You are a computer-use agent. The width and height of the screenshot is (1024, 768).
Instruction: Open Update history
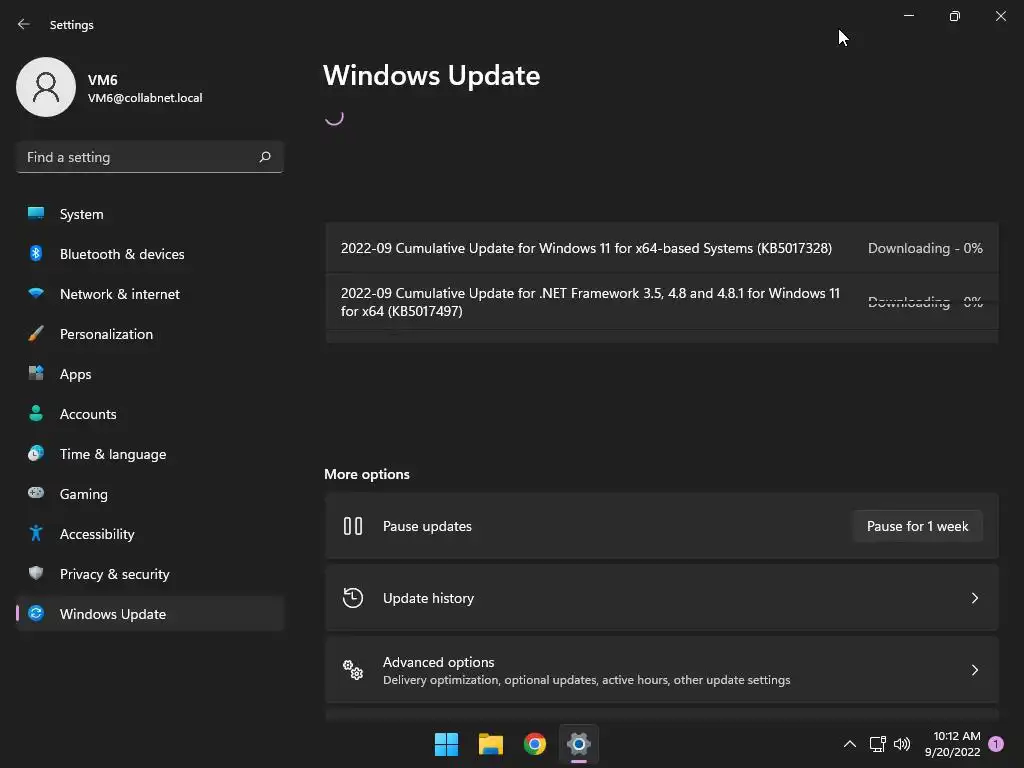pyautogui.click(x=662, y=598)
